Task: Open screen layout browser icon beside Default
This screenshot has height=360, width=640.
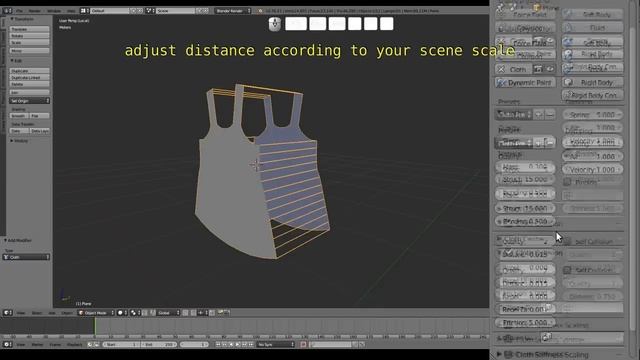Action: coord(84,11)
